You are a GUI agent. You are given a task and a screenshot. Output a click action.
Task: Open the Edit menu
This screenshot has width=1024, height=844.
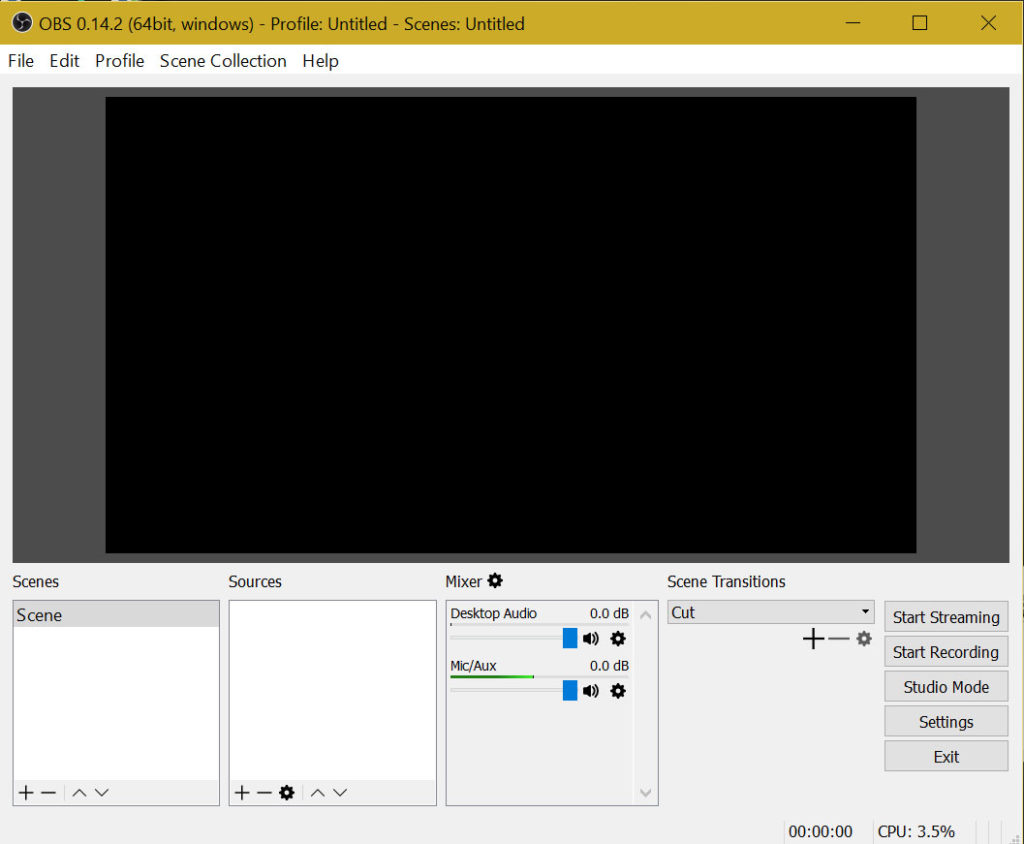point(64,61)
